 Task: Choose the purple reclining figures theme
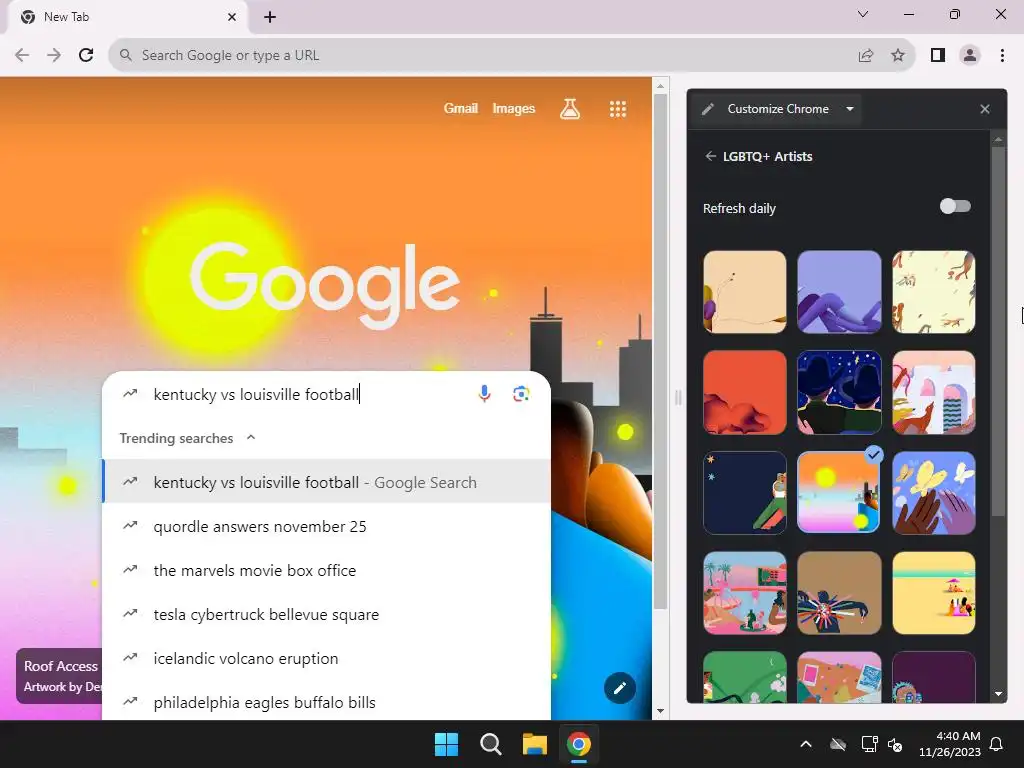pos(839,292)
